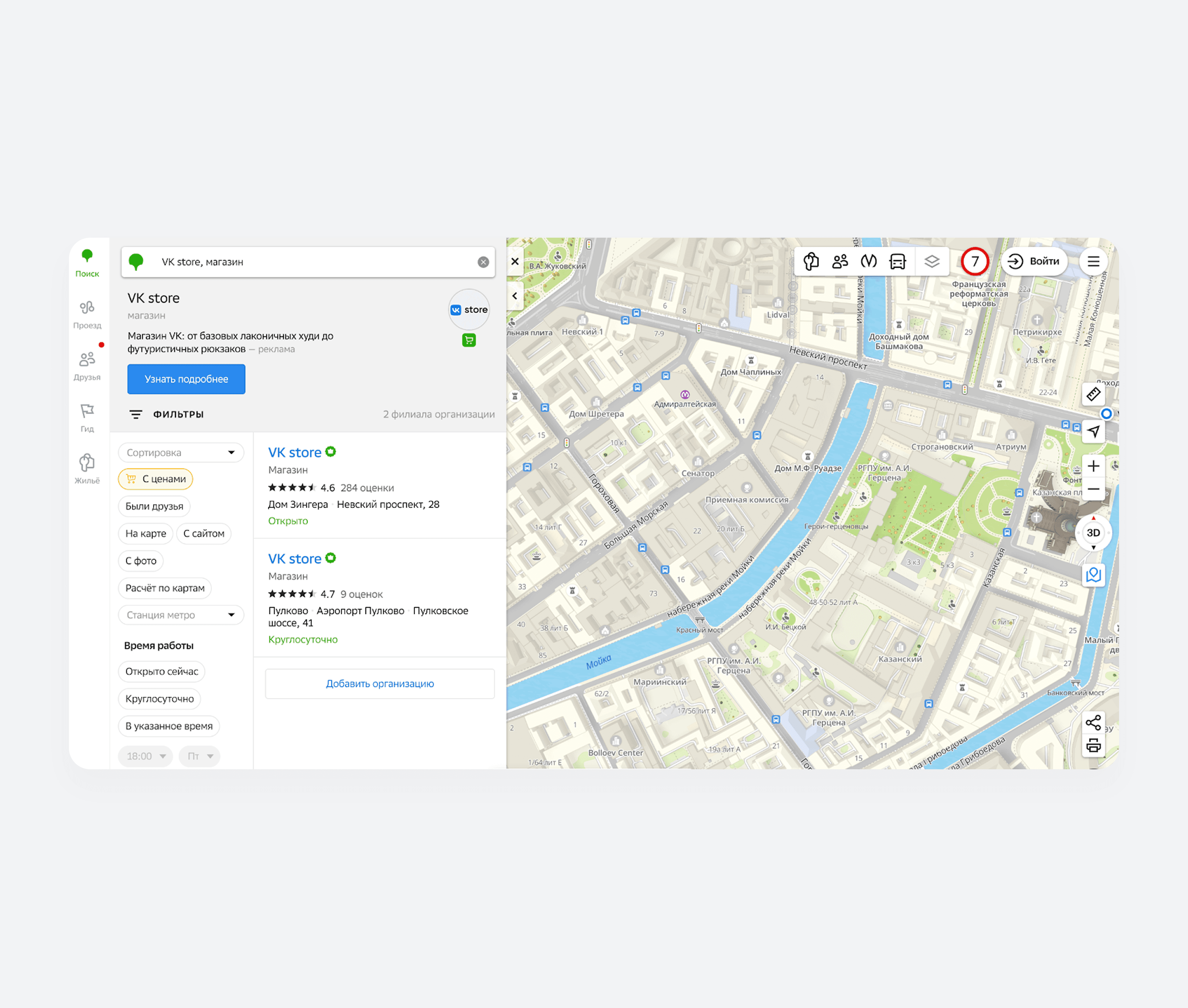Open traffic score indicator 7
The image size is (1188, 1008).
click(x=974, y=262)
